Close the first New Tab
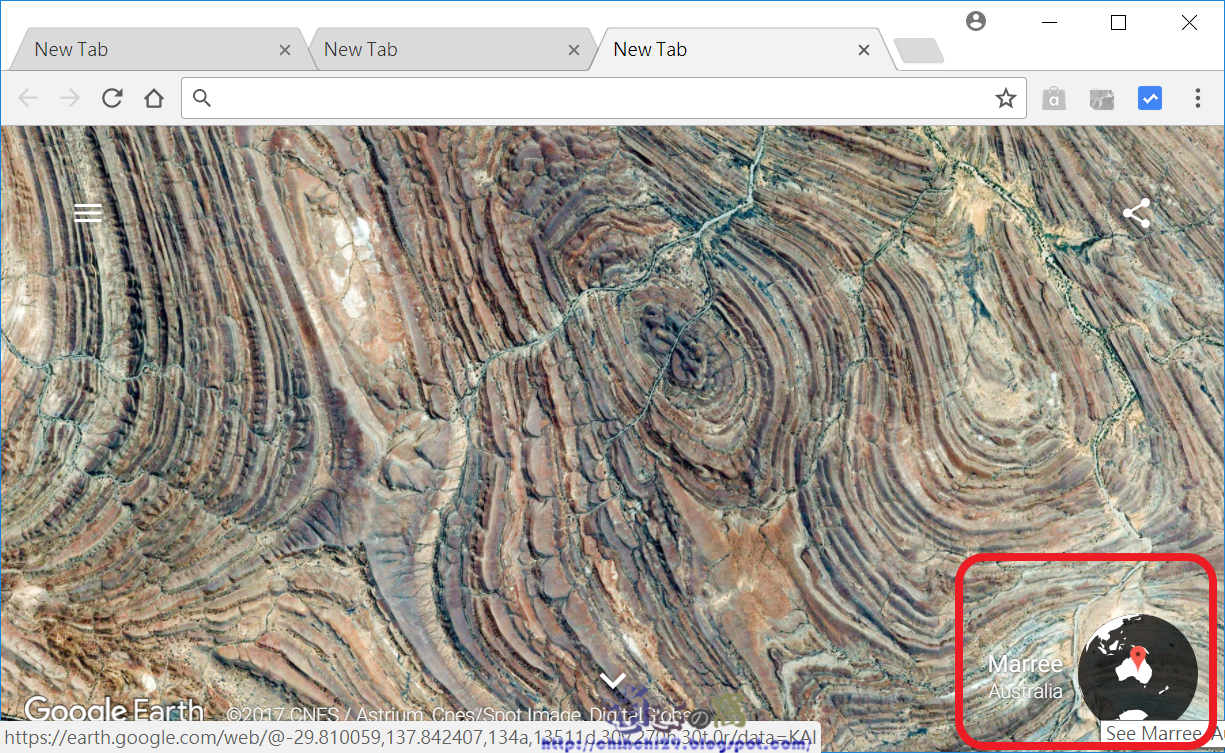1225x753 pixels. tap(285, 50)
